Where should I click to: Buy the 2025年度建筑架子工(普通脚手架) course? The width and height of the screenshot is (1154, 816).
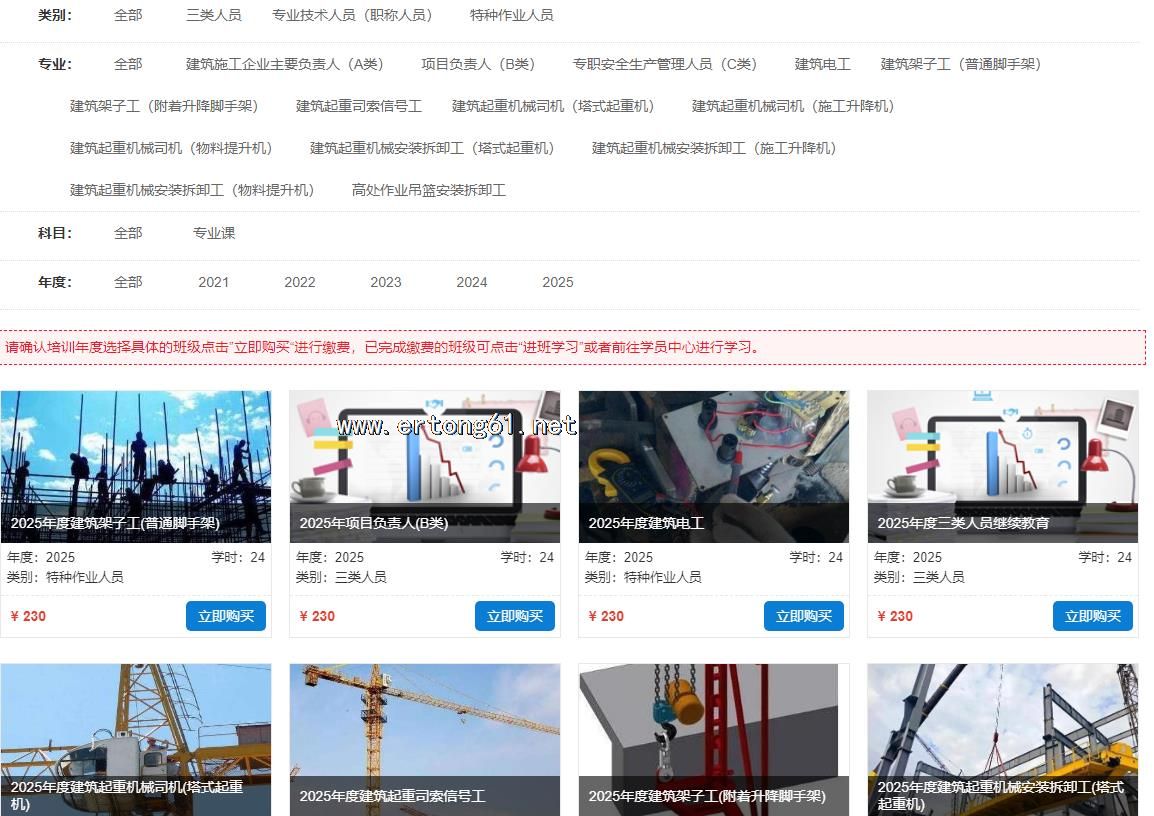coord(225,616)
